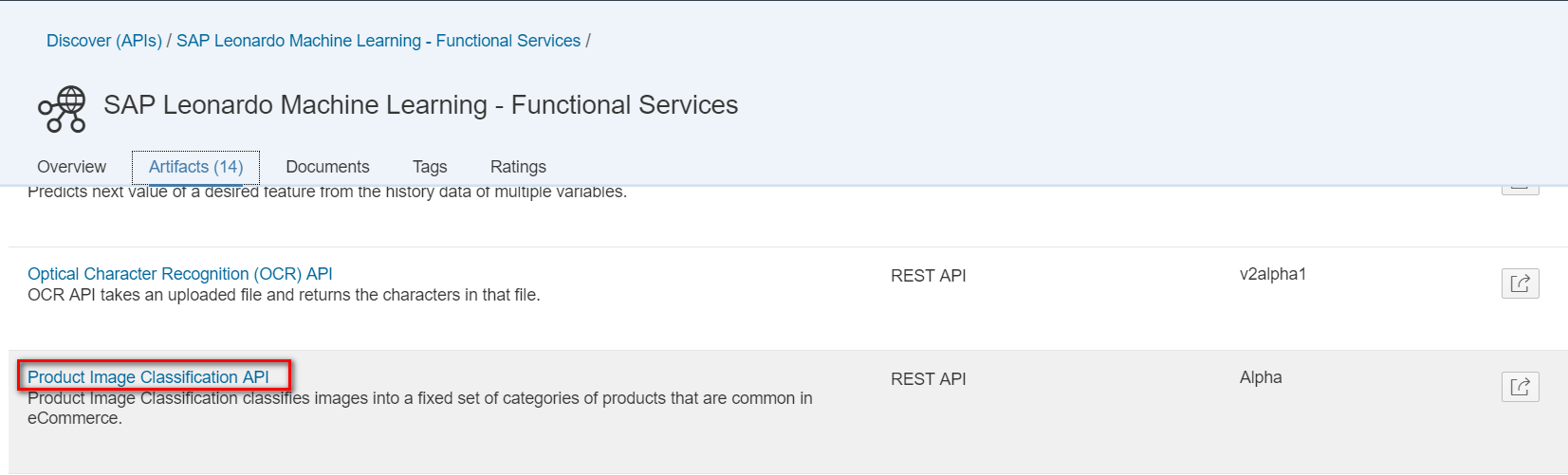1568x475 pixels.
Task: Click REST API label in Product Image row
Action: coord(928,379)
